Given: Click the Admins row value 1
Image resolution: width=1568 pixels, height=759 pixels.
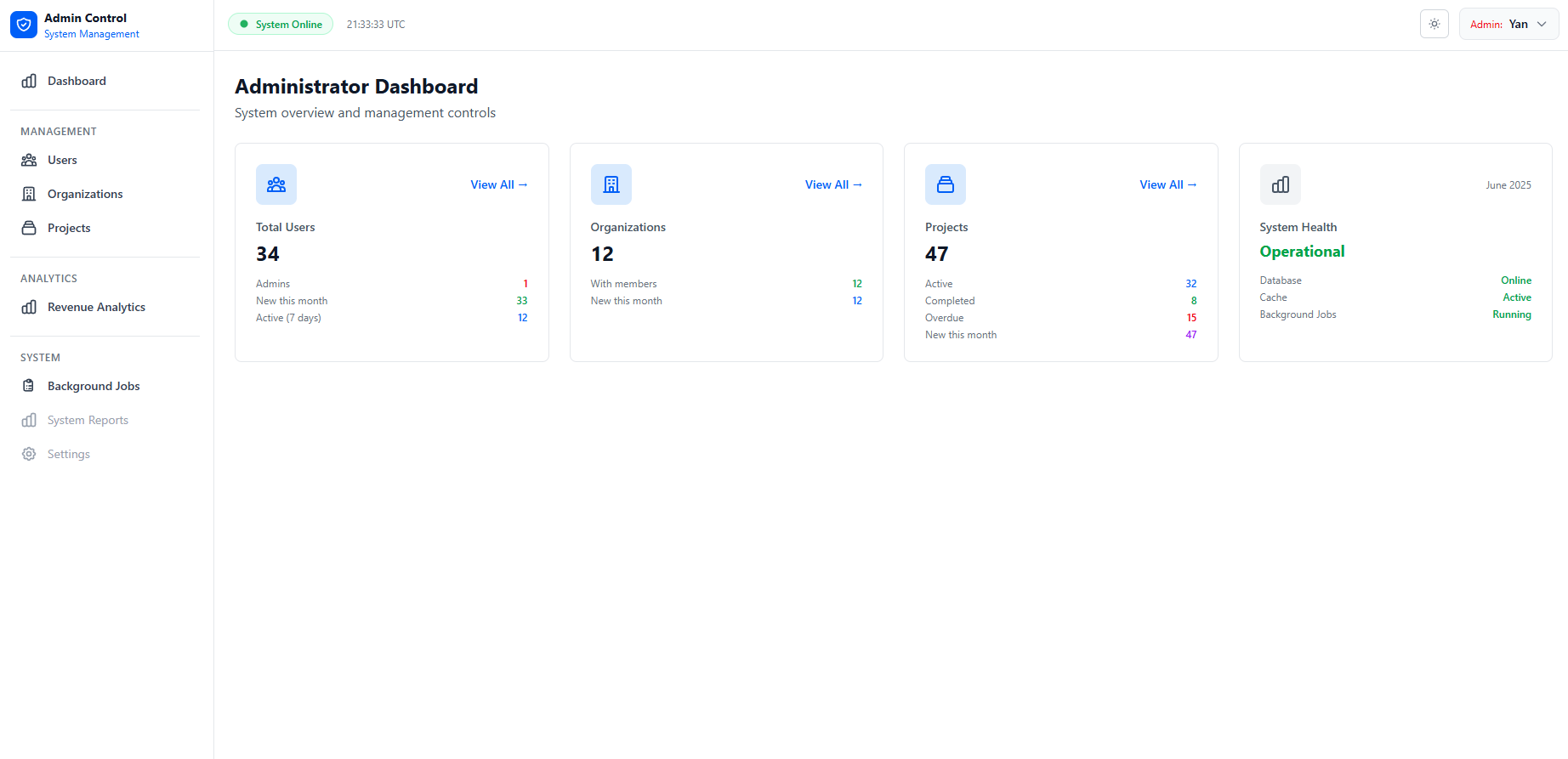Looking at the screenshot, I should click(526, 284).
